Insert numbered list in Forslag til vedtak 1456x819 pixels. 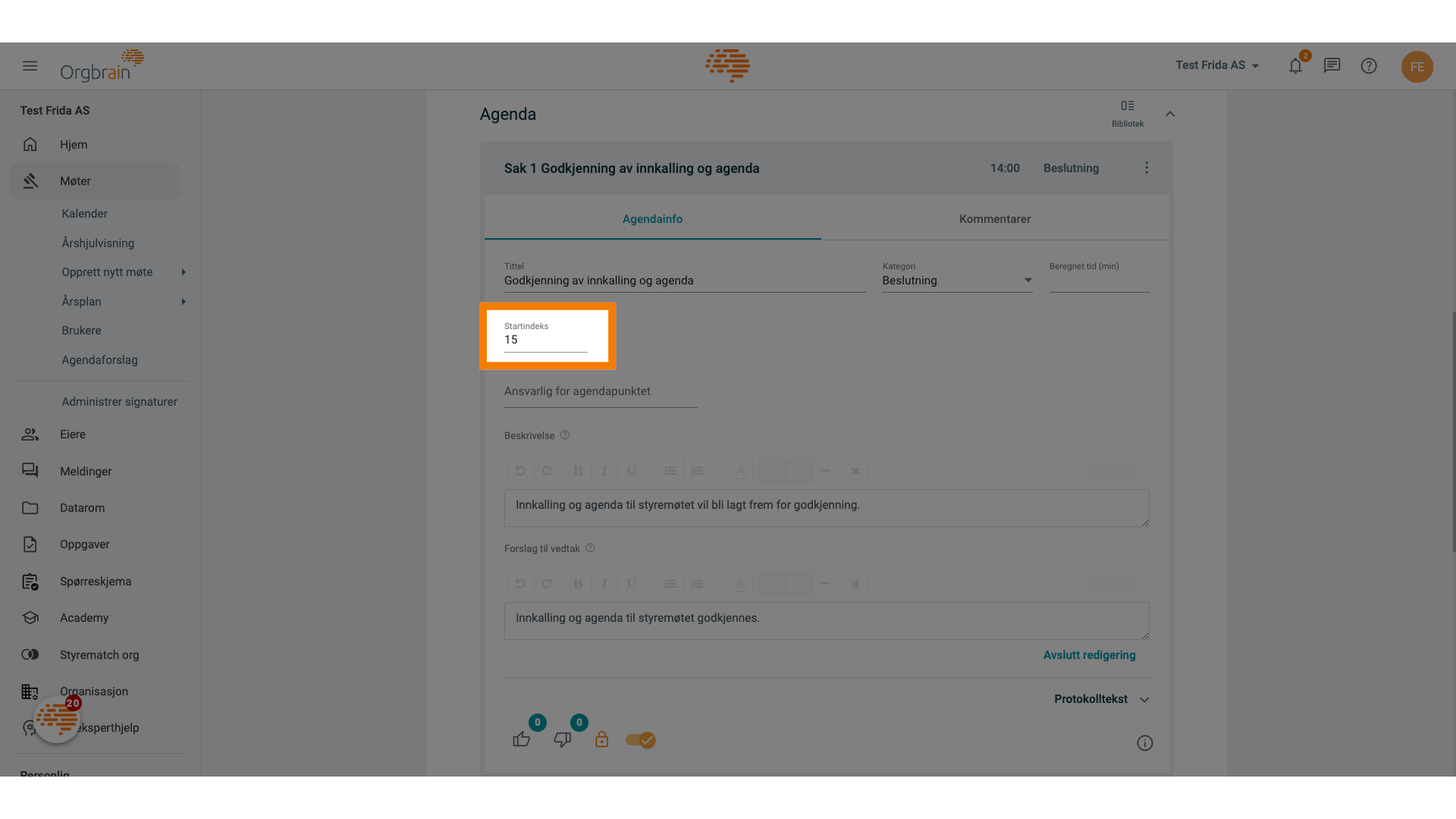click(697, 584)
